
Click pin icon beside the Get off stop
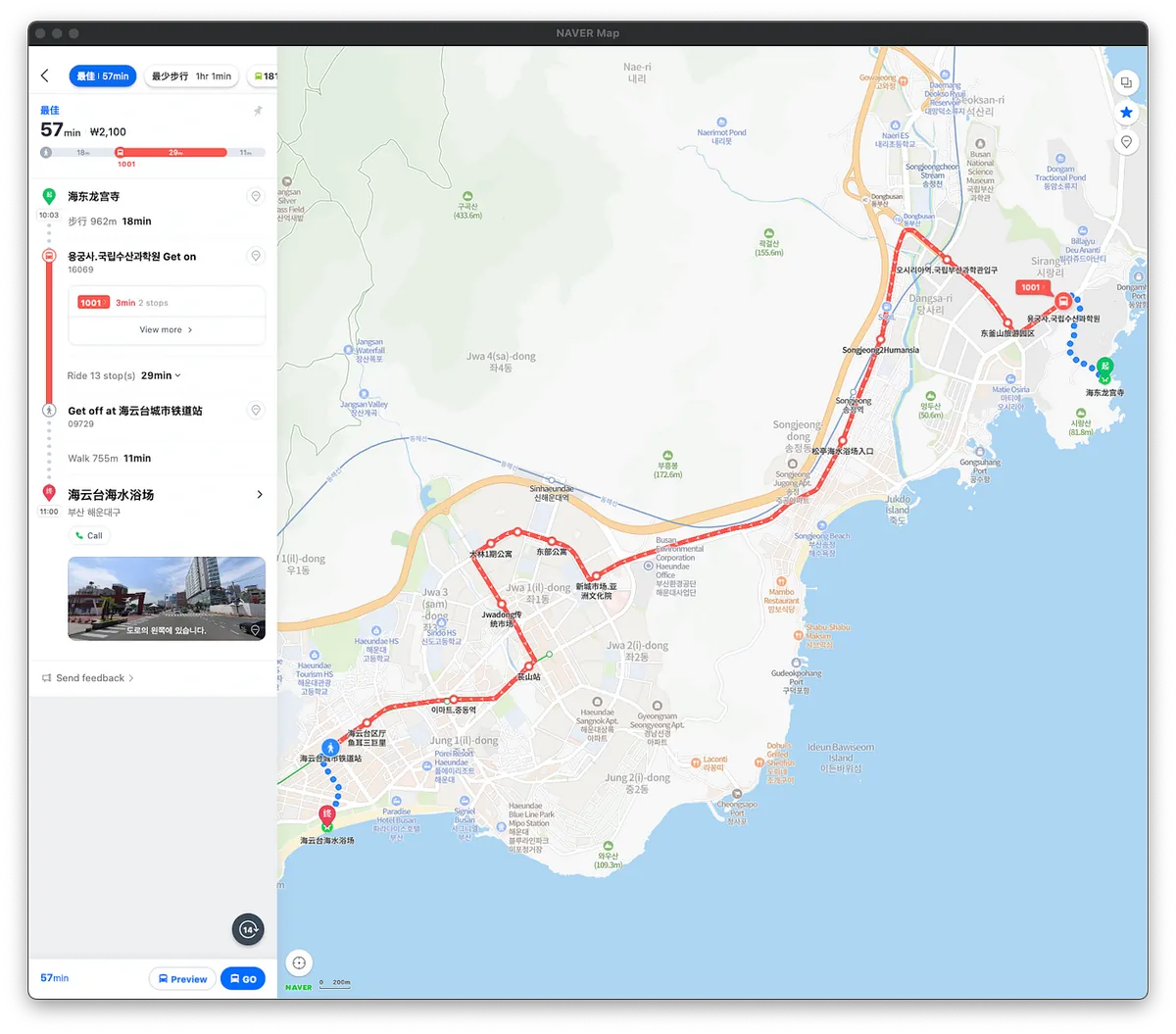(256, 411)
